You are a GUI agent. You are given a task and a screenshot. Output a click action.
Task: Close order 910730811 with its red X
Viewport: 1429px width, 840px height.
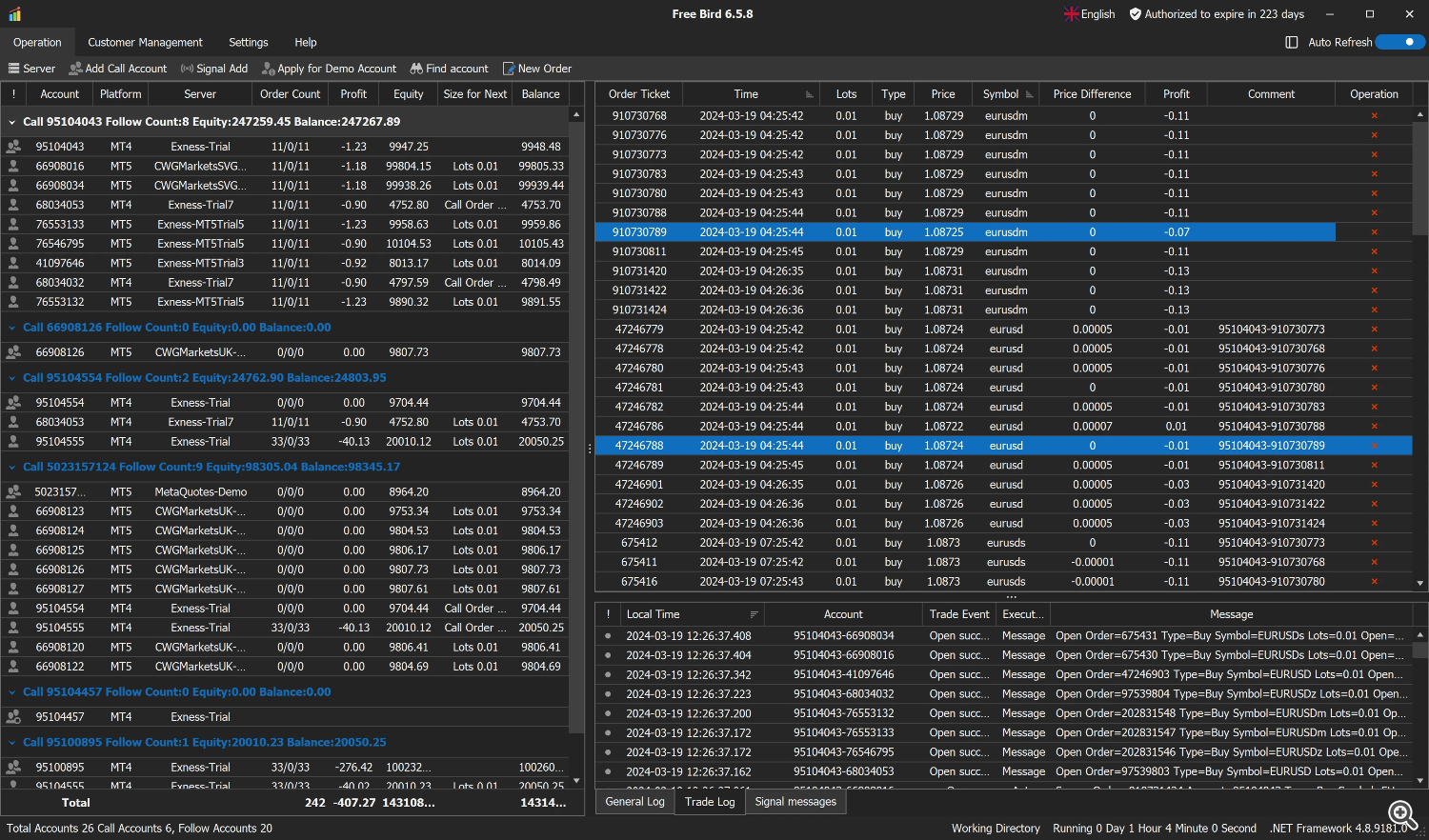click(1374, 251)
